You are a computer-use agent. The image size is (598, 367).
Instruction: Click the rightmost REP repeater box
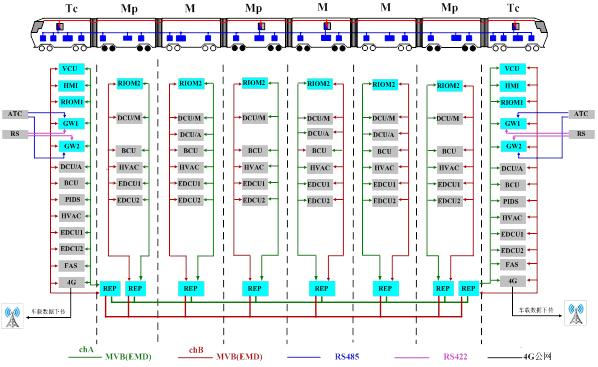468,289
